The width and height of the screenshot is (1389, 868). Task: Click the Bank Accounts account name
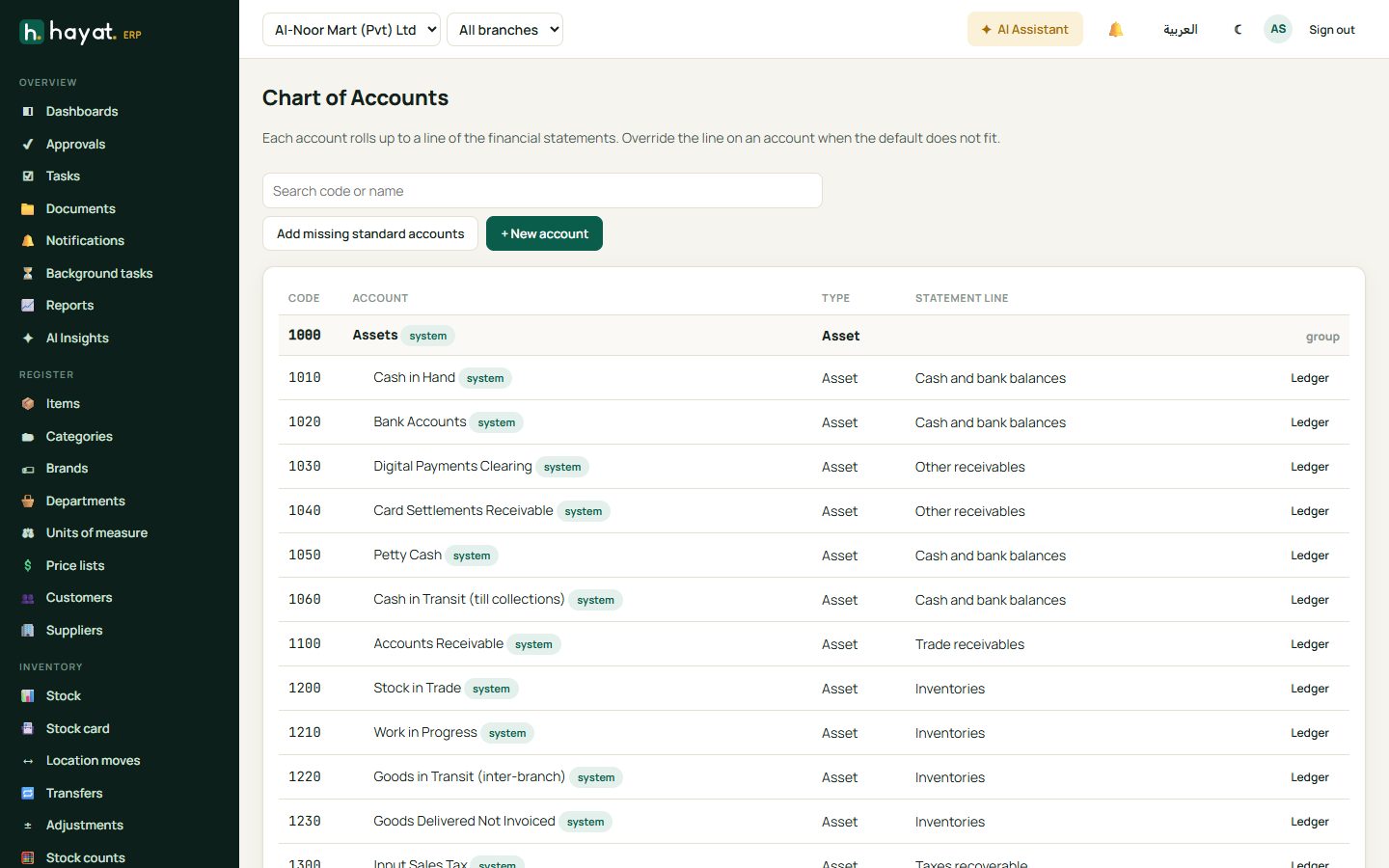click(420, 422)
